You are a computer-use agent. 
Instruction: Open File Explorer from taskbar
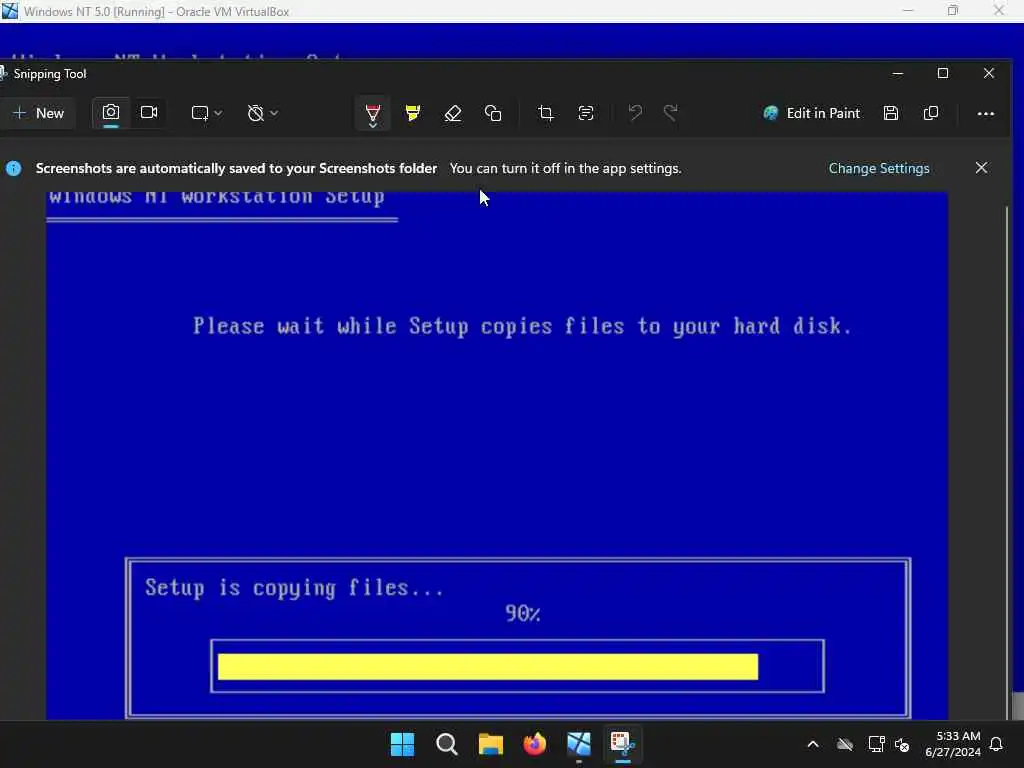[x=490, y=744]
